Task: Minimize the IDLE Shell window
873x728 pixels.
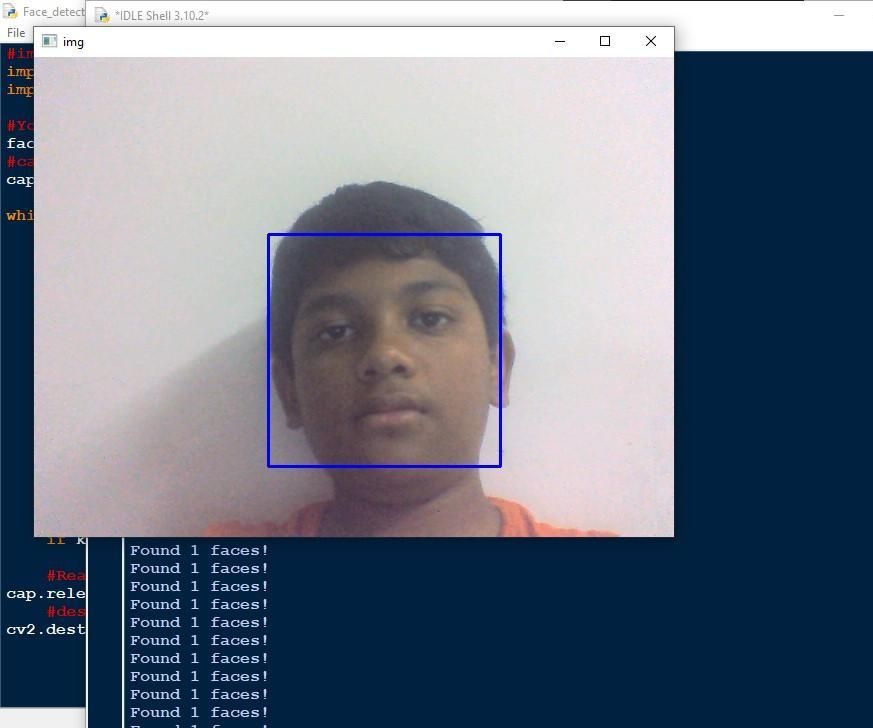Action: (838, 15)
